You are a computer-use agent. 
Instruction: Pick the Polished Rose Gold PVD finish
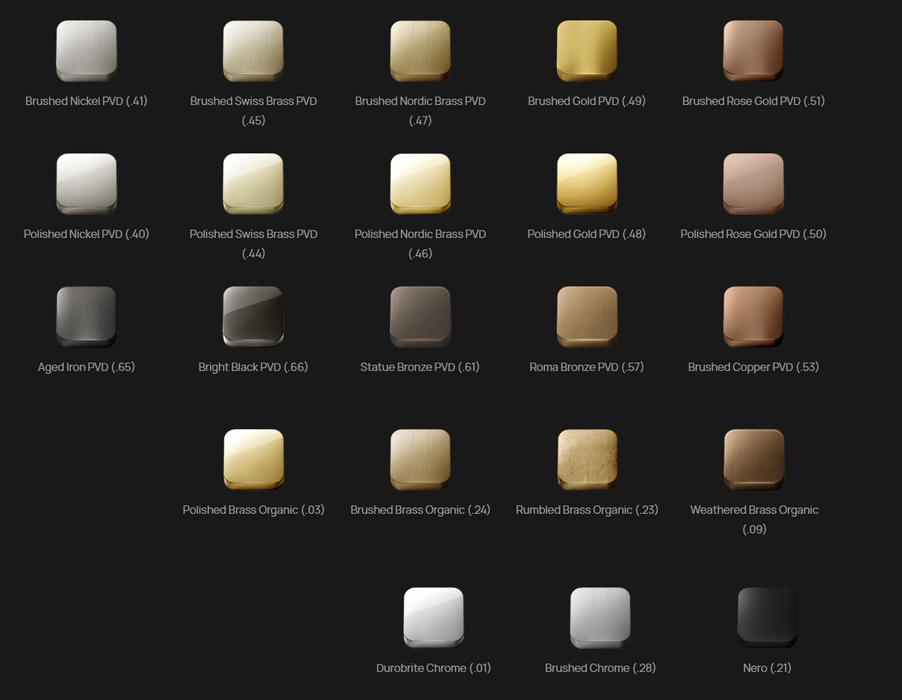[753, 183]
